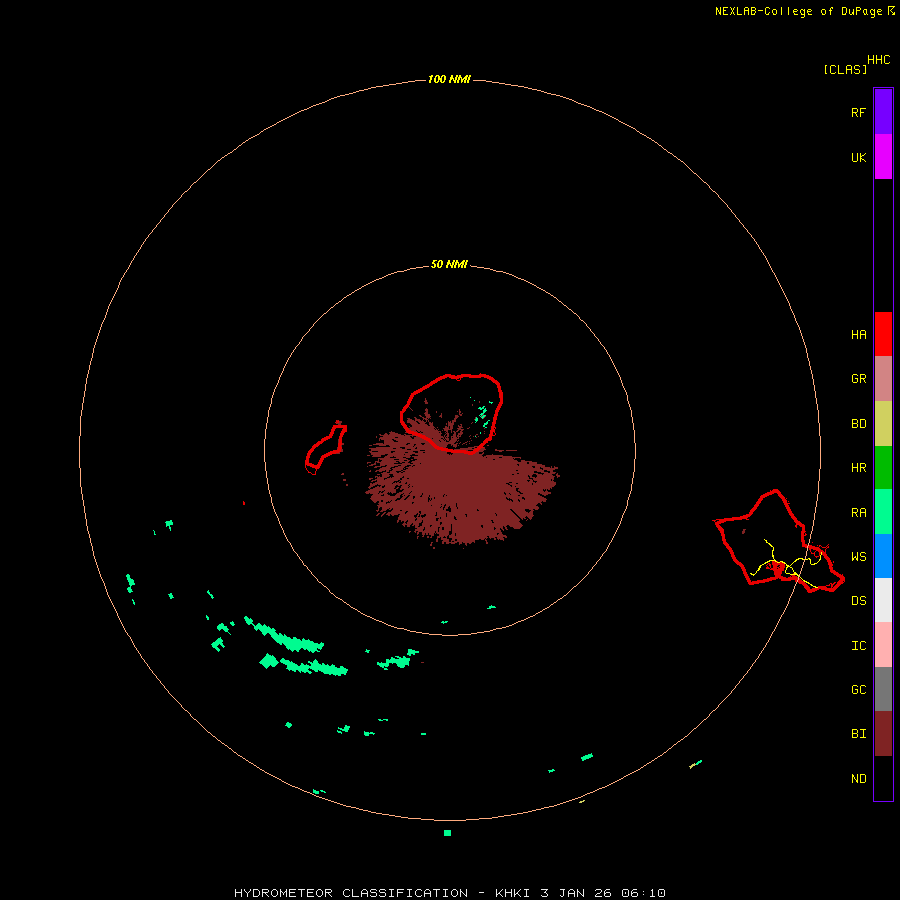
Task: Click the HHC product label
Action: (x=879, y=60)
